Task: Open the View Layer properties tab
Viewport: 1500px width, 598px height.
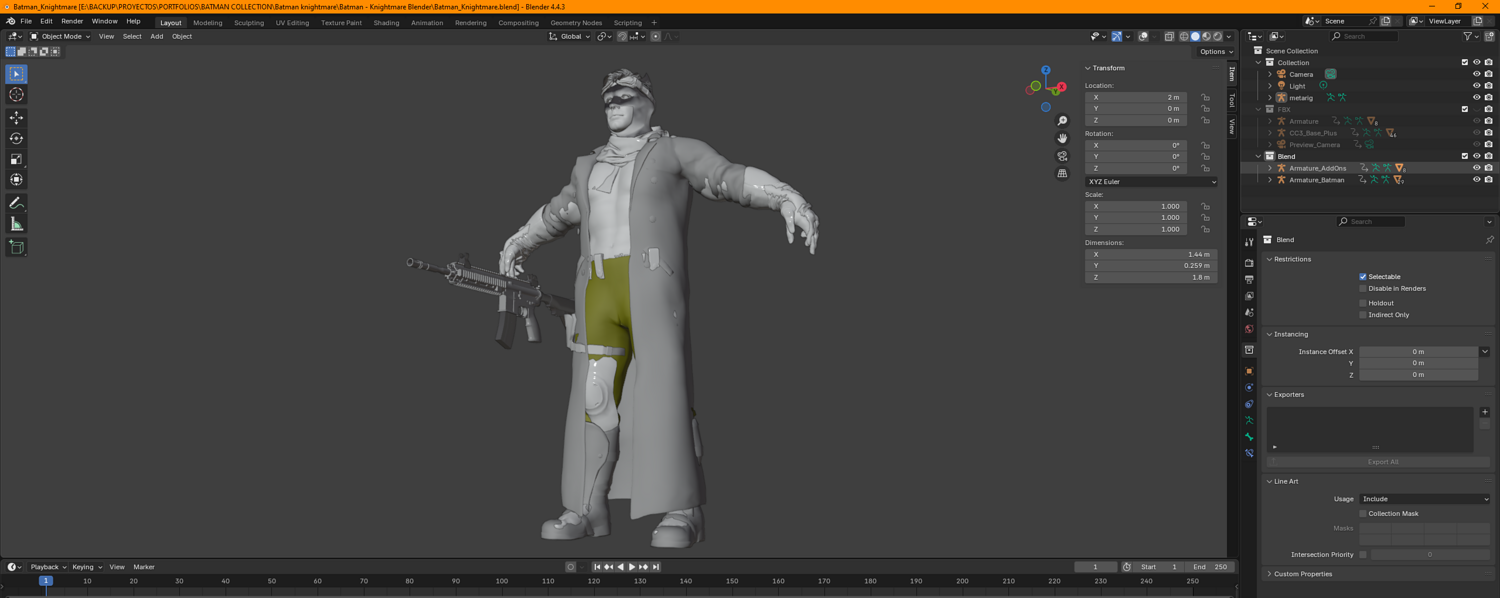Action: [x=1249, y=296]
